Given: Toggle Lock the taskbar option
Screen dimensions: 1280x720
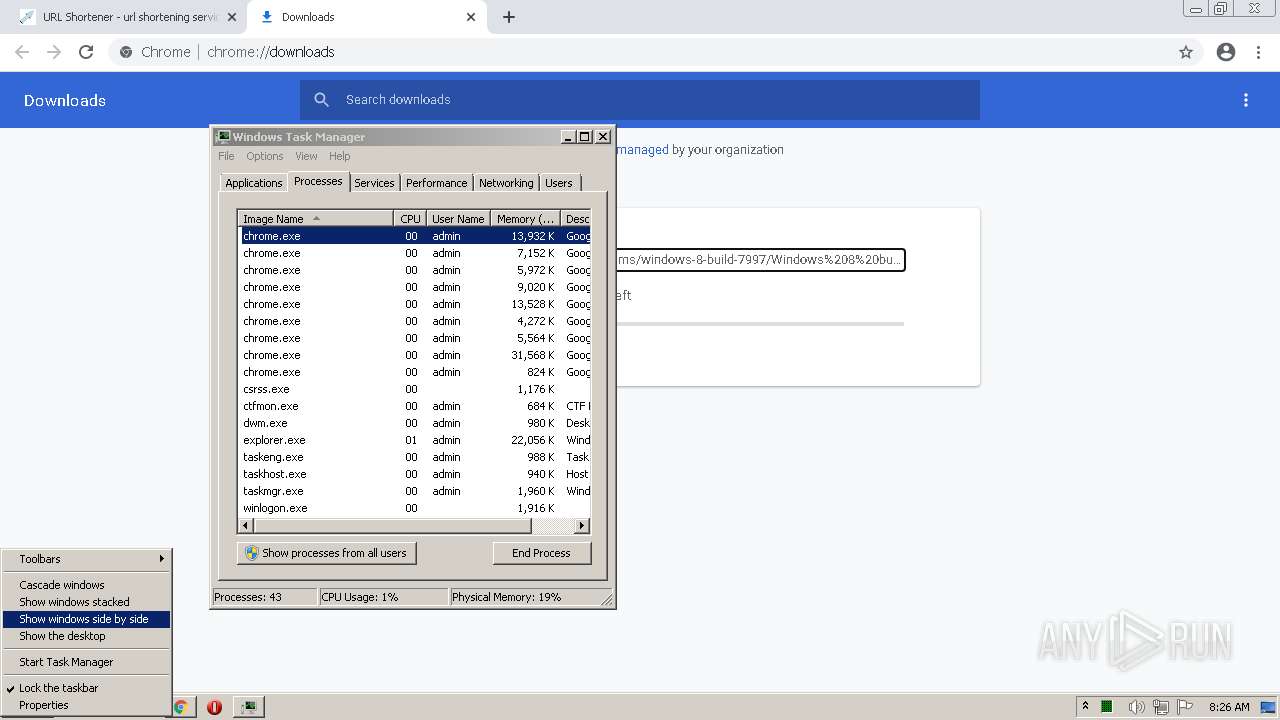Looking at the screenshot, I should click(x=87, y=688).
